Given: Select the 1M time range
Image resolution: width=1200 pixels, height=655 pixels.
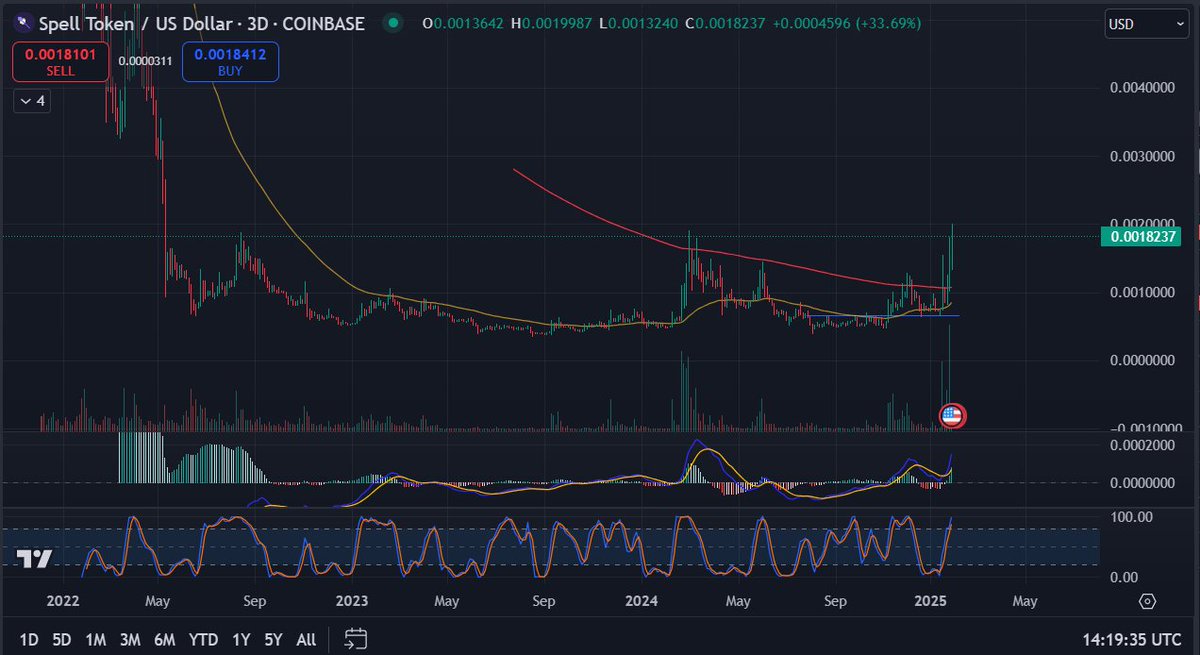Looking at the screenshot, I should pos(96,639).
